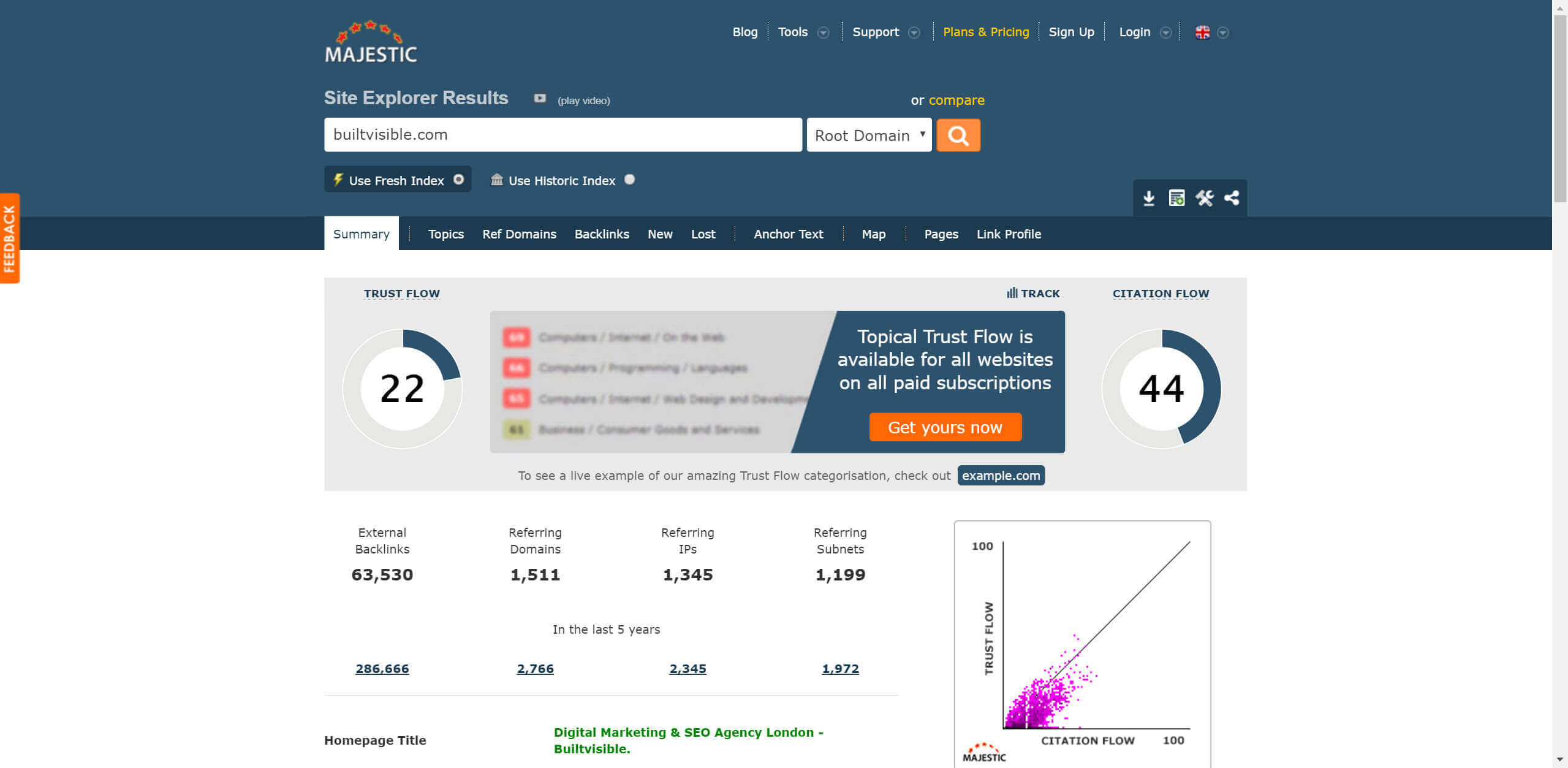Switch to the Pages tab

[x=941, y=234]
